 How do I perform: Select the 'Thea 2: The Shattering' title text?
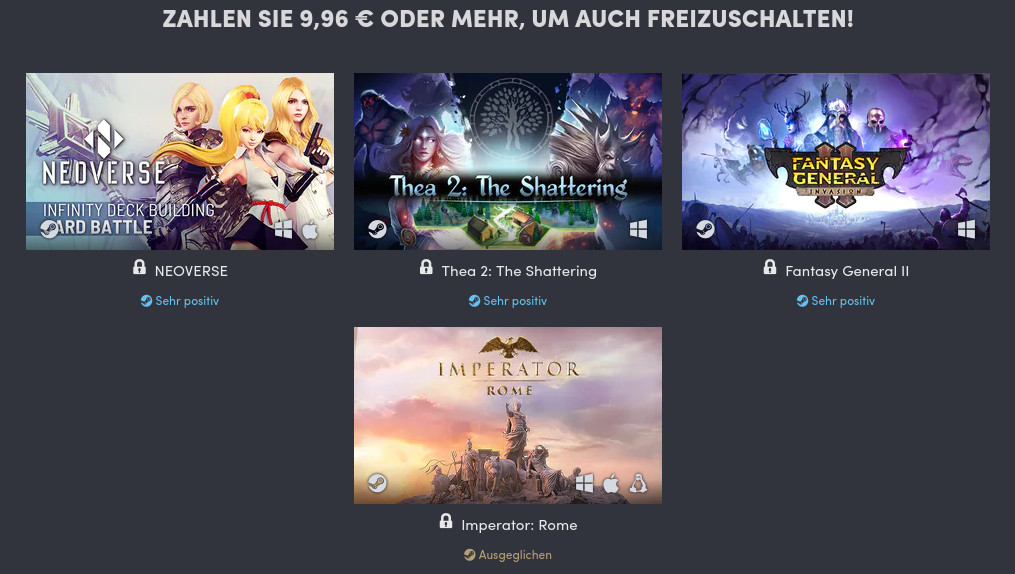(x=519, y=271)
